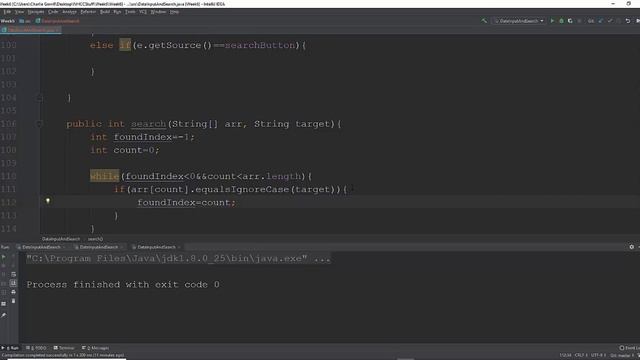This screenshot has height=360, width=640.
Task: Click the restore layout icon in Run panel
Action: tap(4, 304)
